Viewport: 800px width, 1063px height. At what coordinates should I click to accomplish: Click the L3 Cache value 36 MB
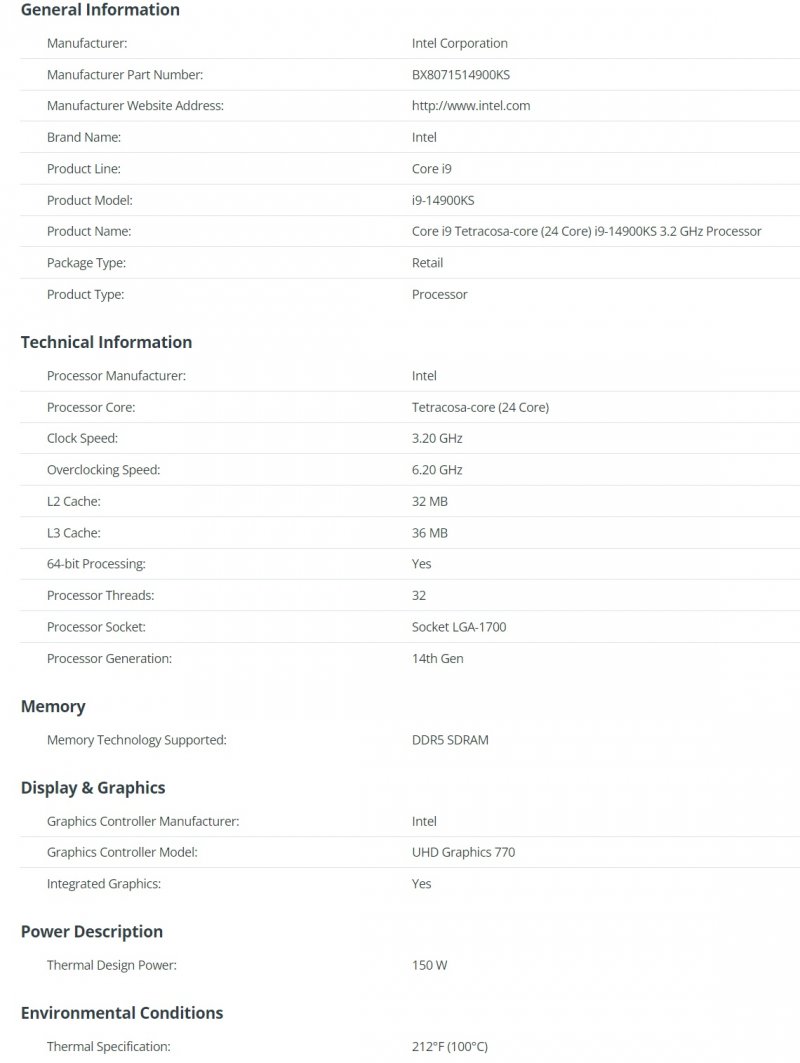click(430, 533)
